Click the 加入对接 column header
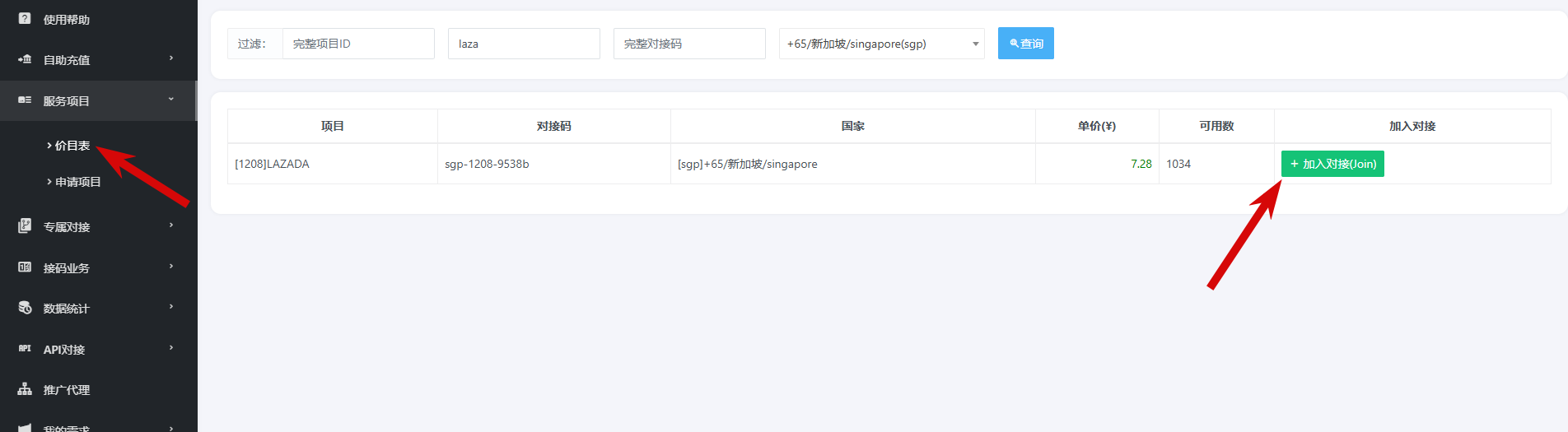Viewport: 1568px width, 432px height. point(1412,126)
